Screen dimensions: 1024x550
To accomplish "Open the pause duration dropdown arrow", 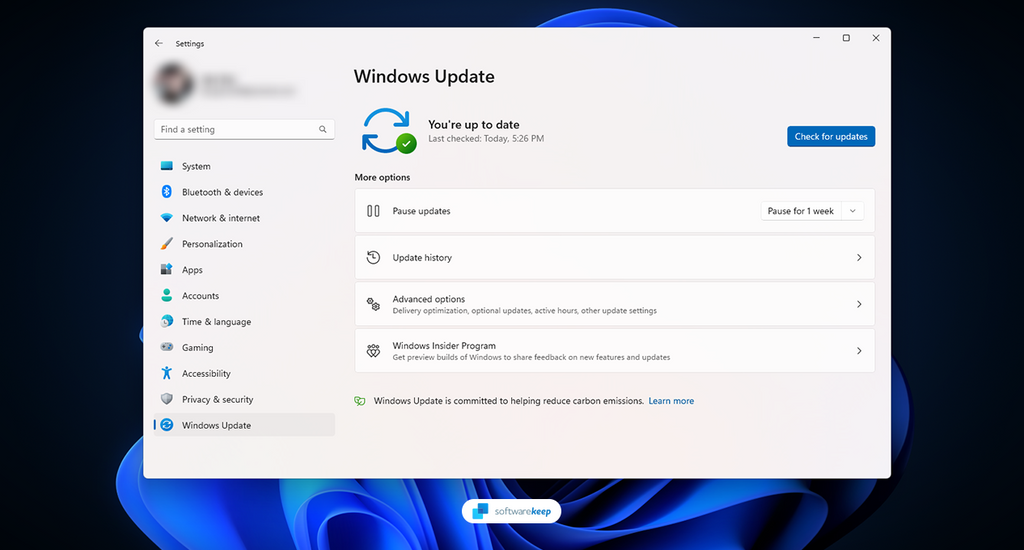I will click(852, 211).
